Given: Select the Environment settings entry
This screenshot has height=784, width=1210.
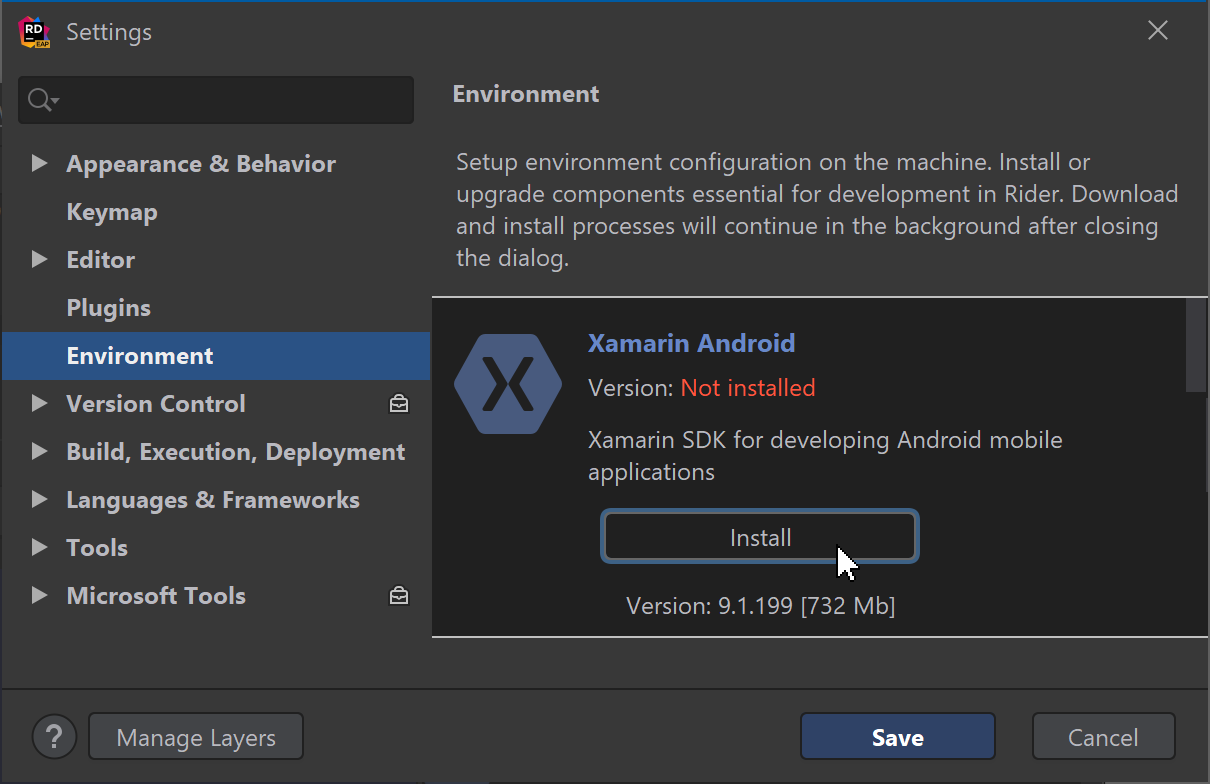Looking at the screenshot, I should 139,355.
